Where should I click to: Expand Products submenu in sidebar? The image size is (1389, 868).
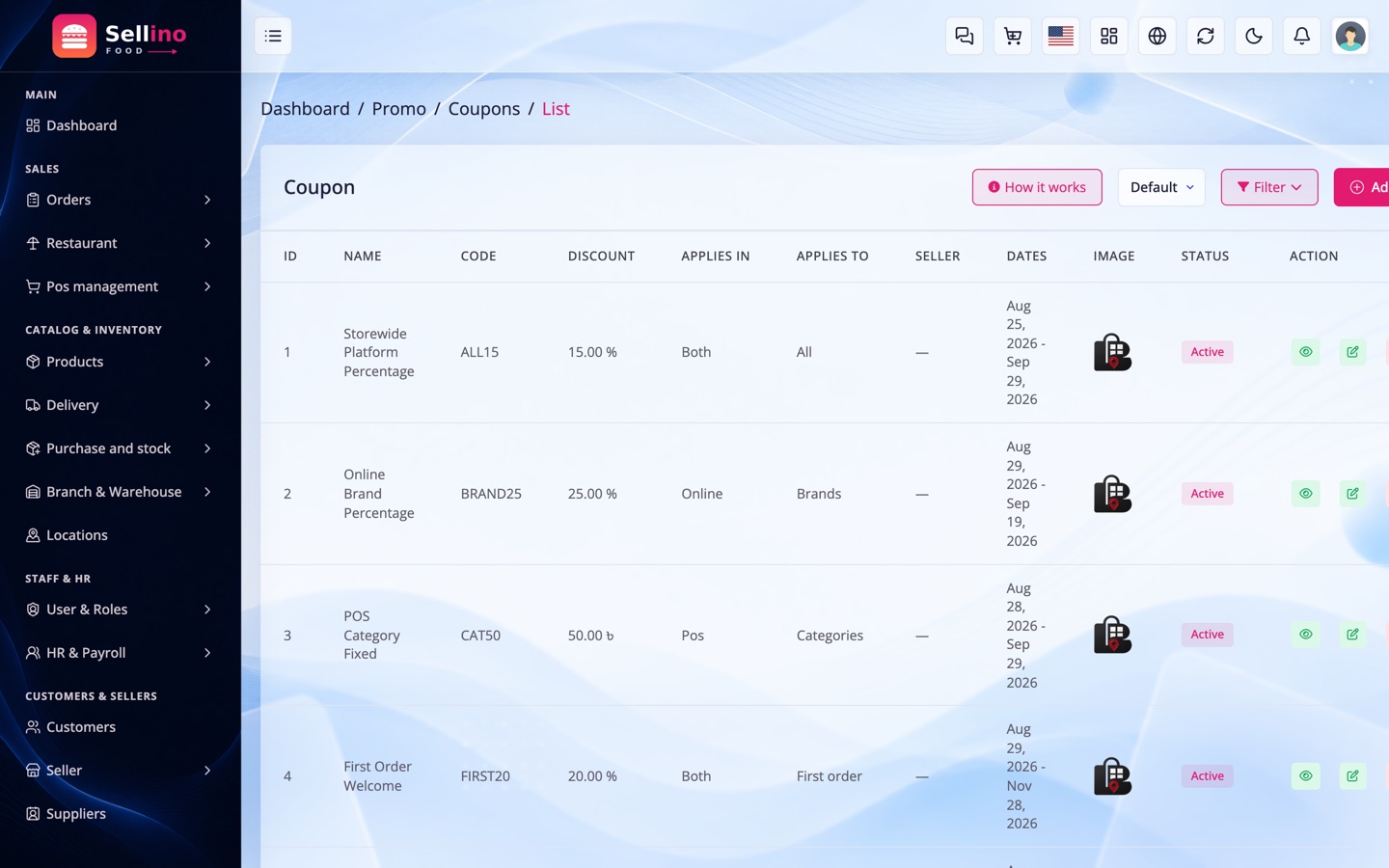point(120,362)
